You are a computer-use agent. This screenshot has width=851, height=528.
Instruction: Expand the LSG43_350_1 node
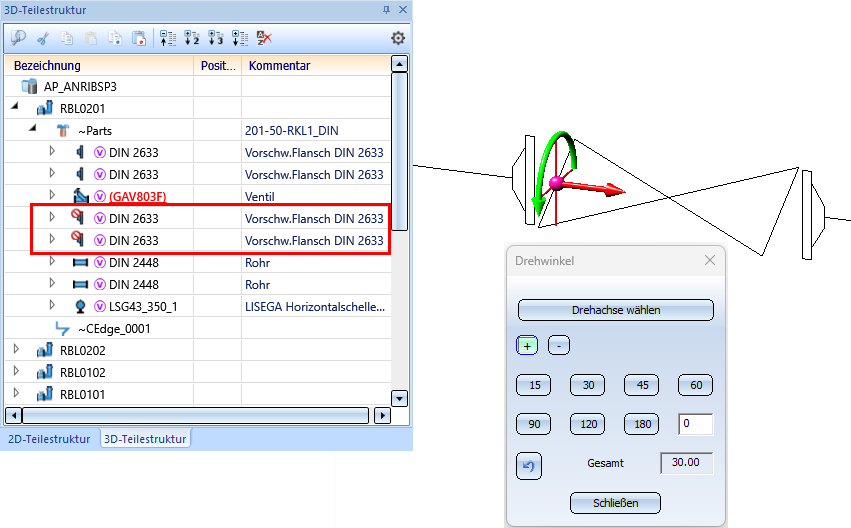[x=52, y=305]
